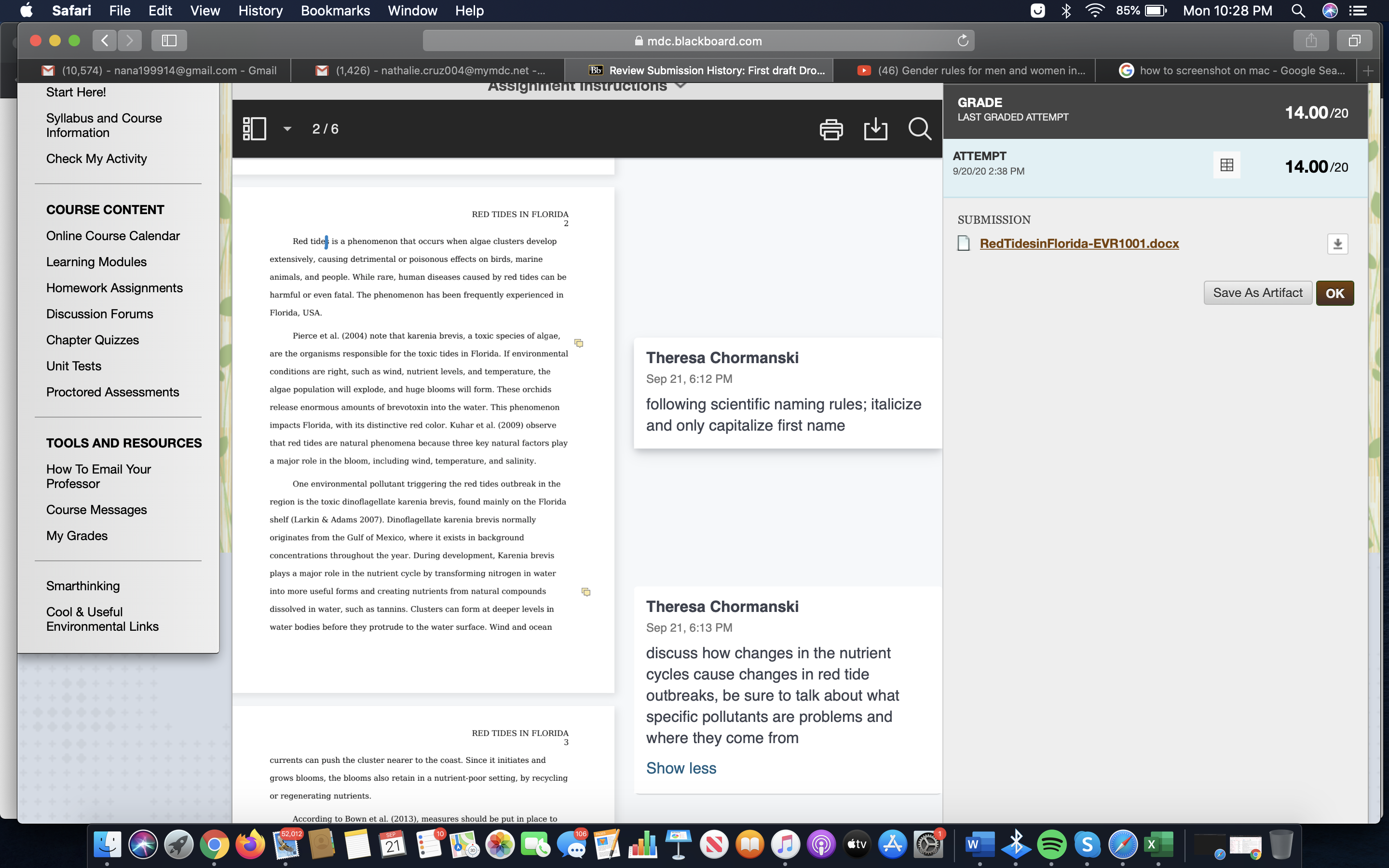Click the Save As Artifact button
1389x868 pixels.
1257,293
